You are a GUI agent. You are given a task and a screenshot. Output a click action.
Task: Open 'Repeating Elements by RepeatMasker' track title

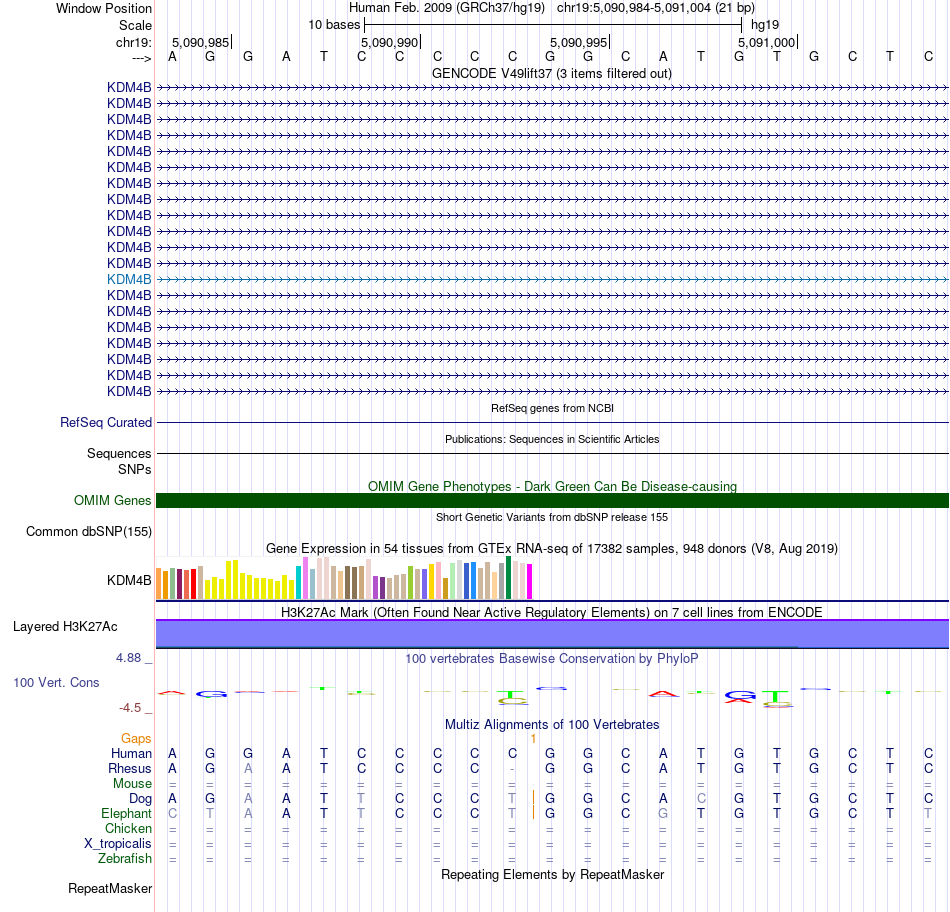coord(553,874)
